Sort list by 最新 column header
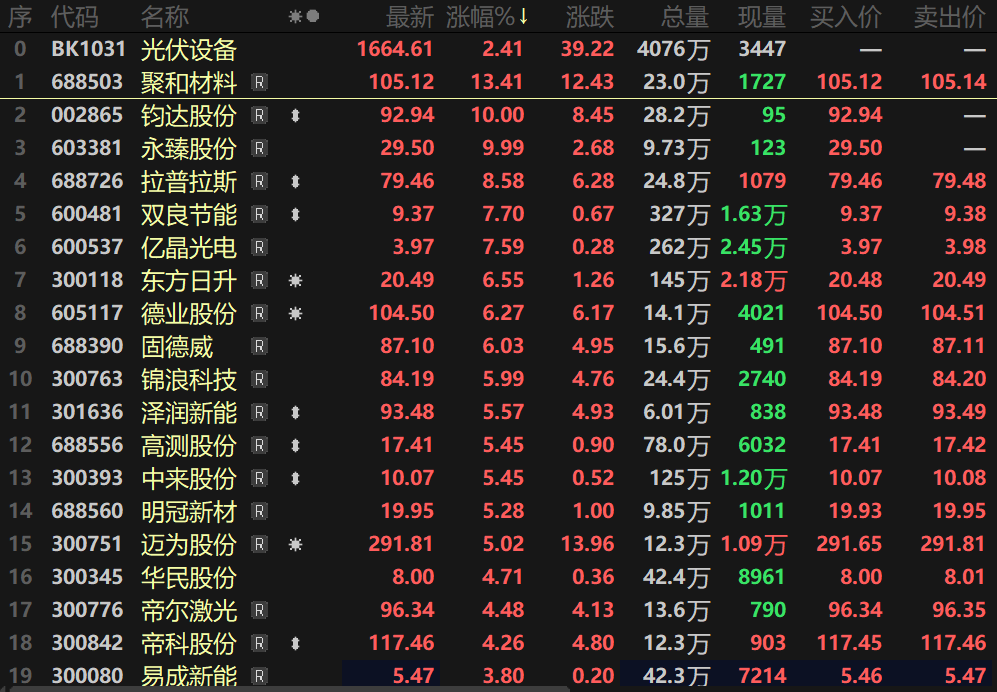The image size is (997, 692). 409,17
